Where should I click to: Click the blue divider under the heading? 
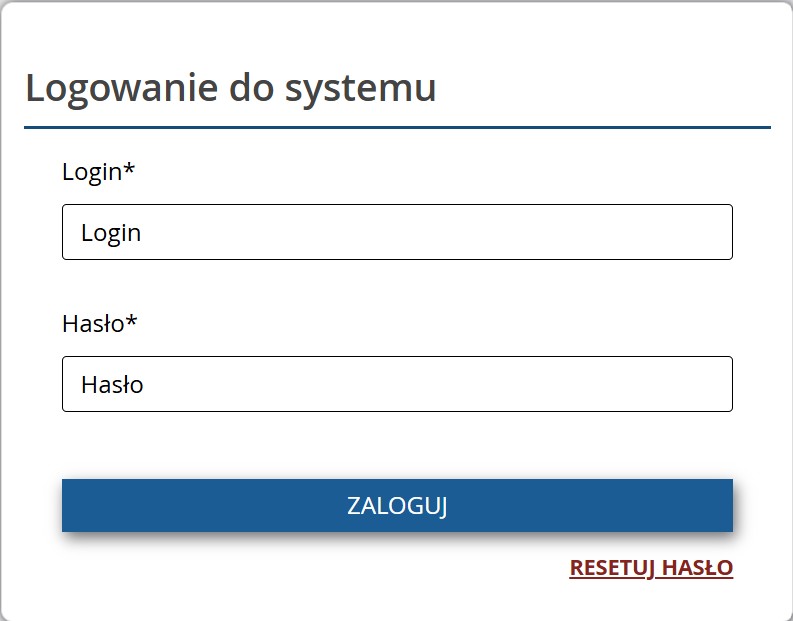click(x=397, y=127)
